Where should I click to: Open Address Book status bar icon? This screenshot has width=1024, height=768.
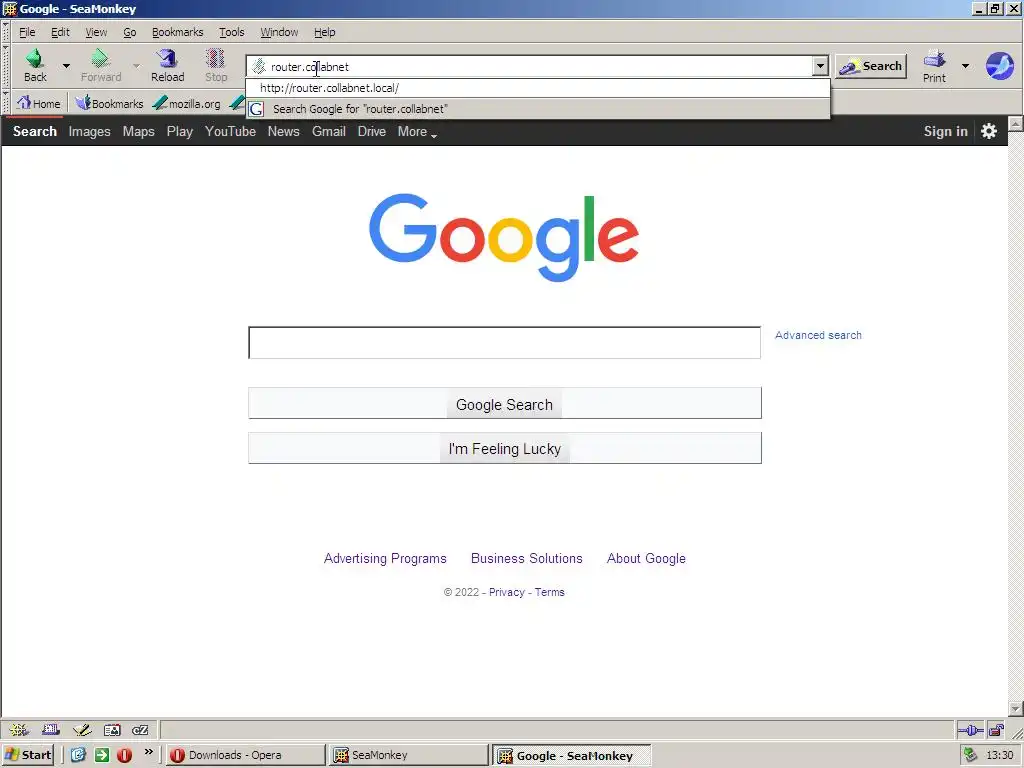(x=112, y=730)
